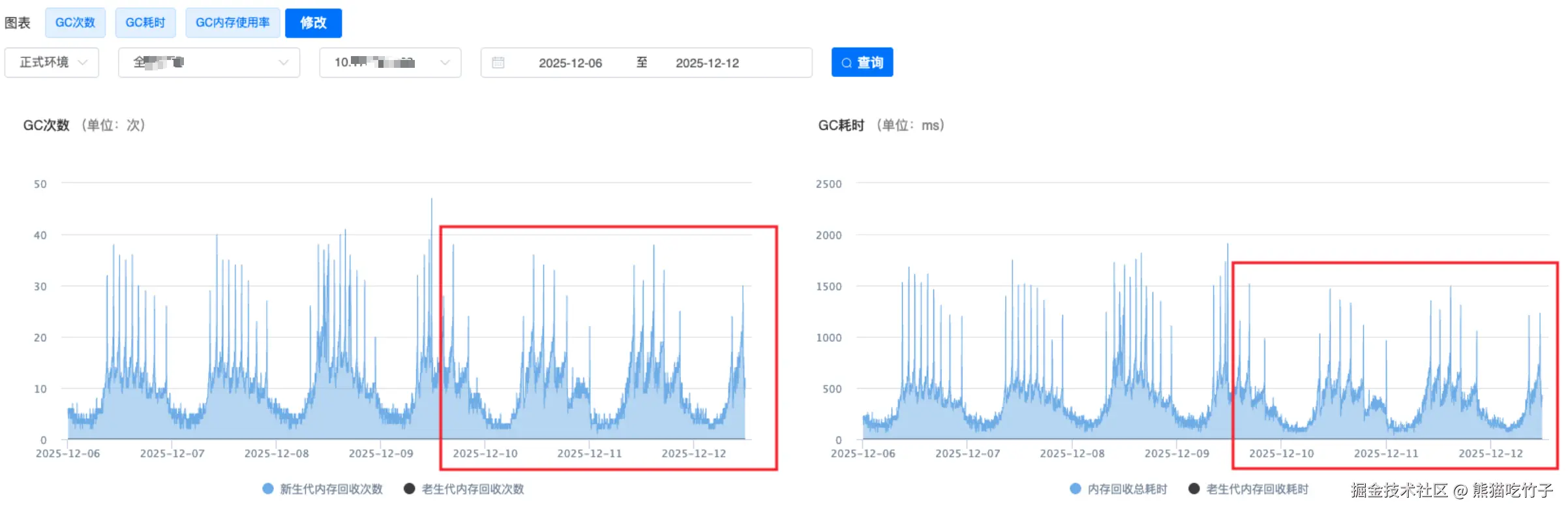The width and height of the screenshot is (1568, 514).
Task: Click the GC次数 chart title text
Action: pyautogui.click(x=46, y=125)
